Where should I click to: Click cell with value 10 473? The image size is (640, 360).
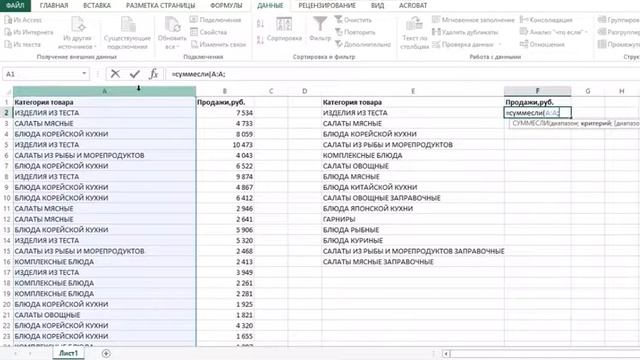point(224,145)
